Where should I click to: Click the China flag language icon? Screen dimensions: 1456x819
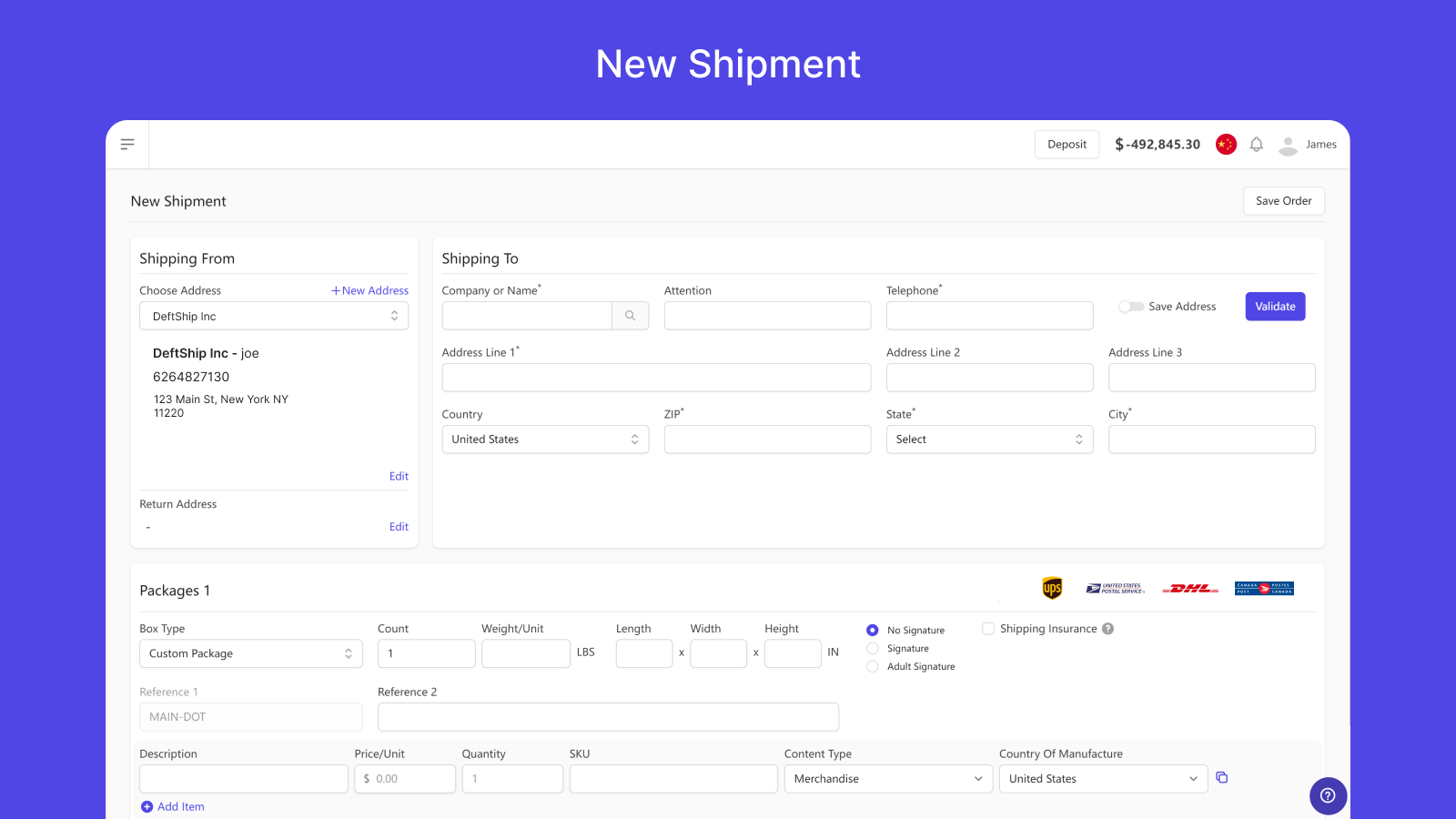tap(1226, 144)
